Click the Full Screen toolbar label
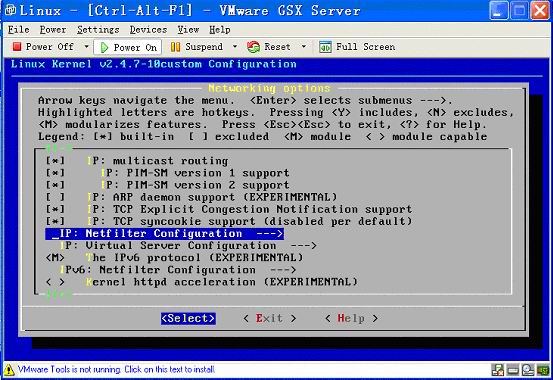The width and height of the screenshot is (553, 380). pyautogui.click(x=365, y=47)
